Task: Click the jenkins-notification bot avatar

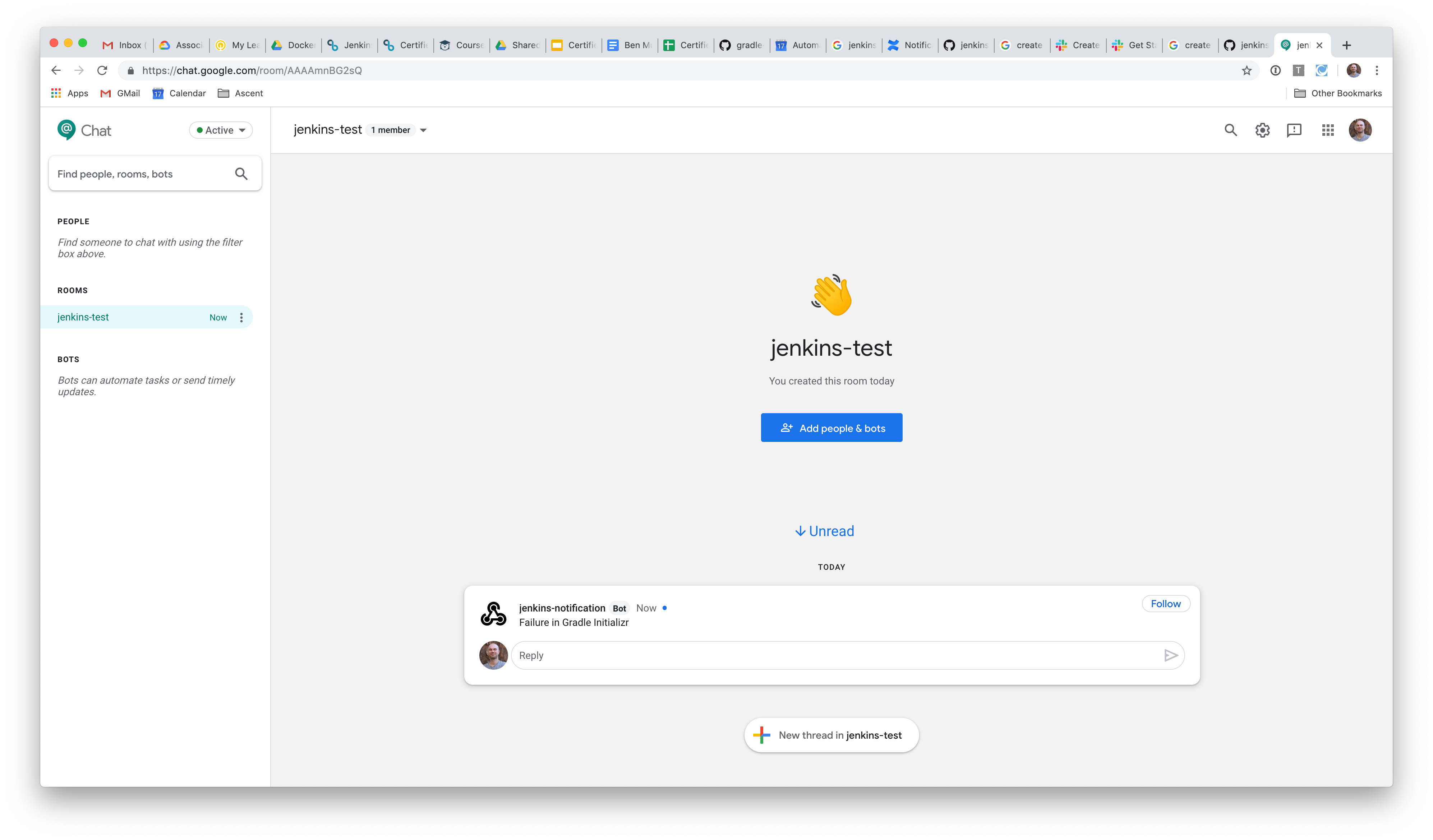Action: [493, 614]
